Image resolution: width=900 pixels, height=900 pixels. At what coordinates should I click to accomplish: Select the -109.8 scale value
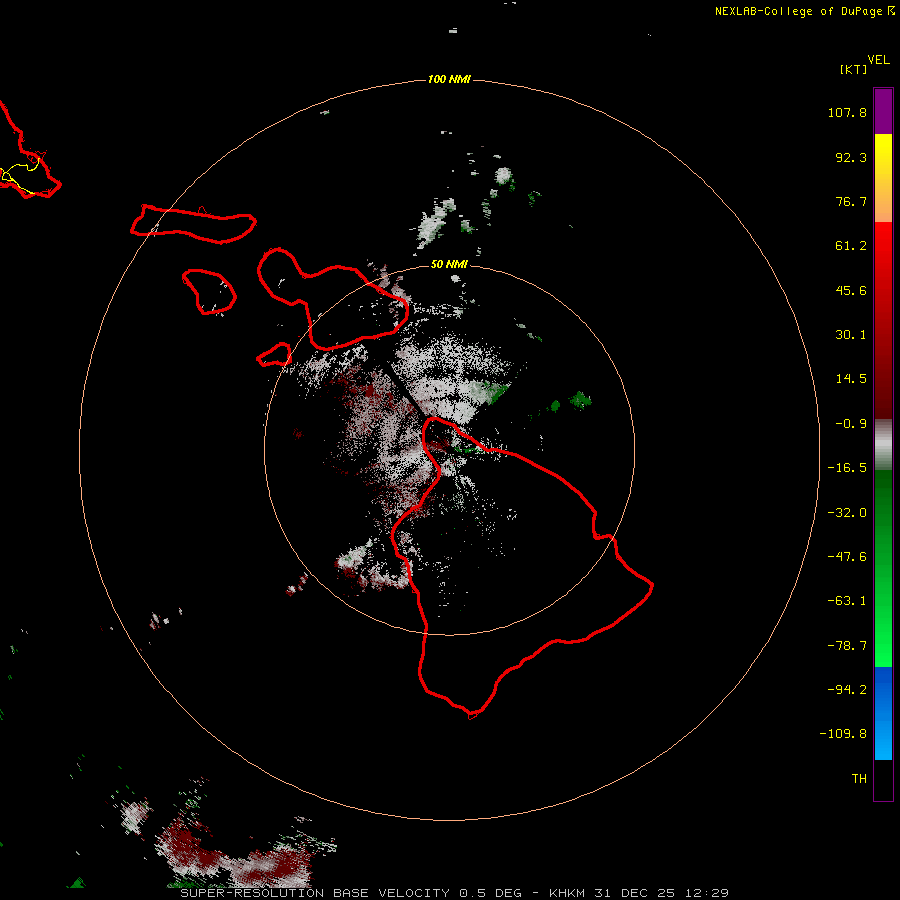843,734
